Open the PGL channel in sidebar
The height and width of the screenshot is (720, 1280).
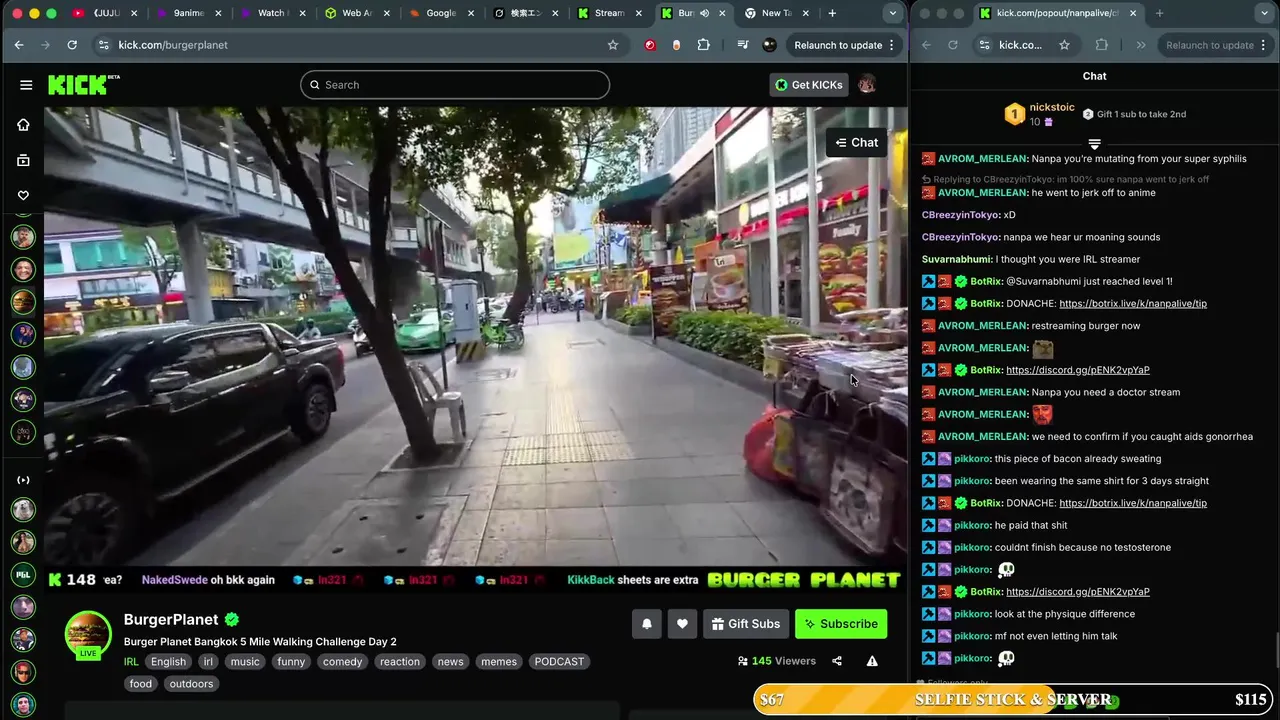coord(23,575)
